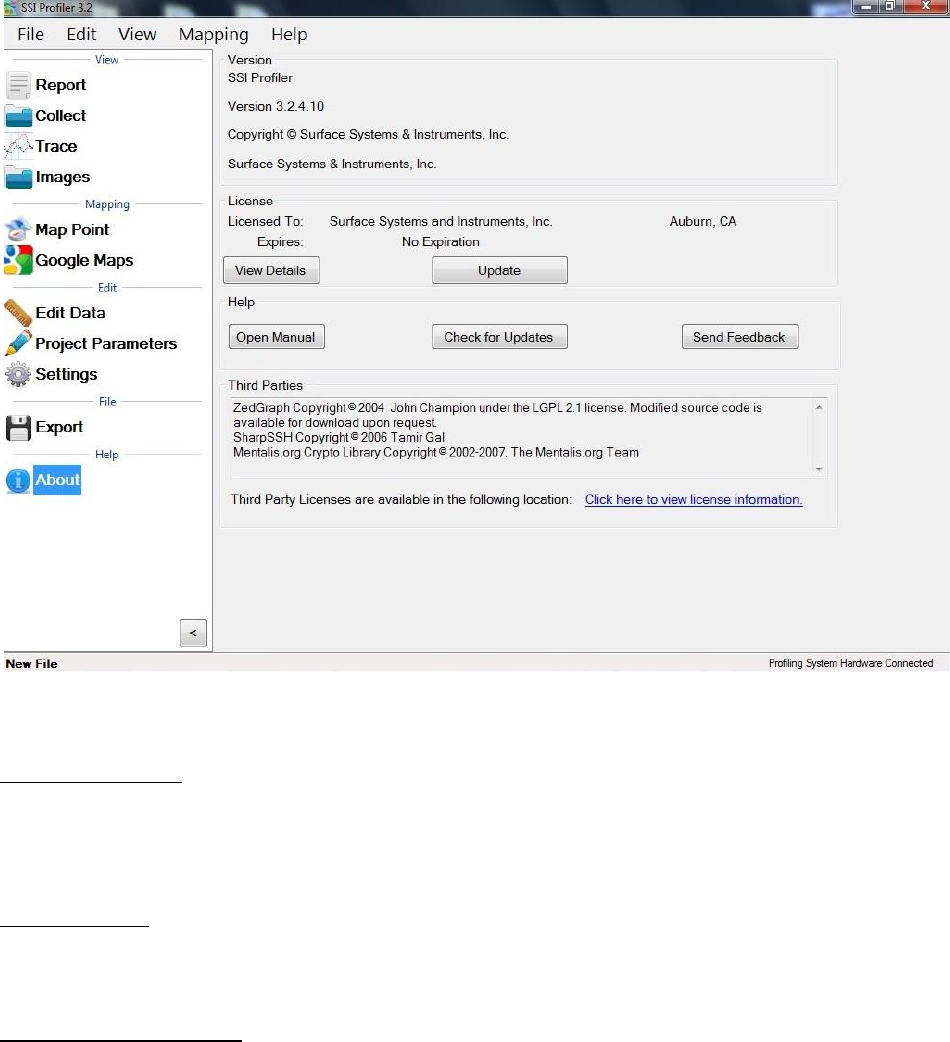Select the Collect label in the sidebar
This screenshot has width=950, height=1042.
[60, 116]
